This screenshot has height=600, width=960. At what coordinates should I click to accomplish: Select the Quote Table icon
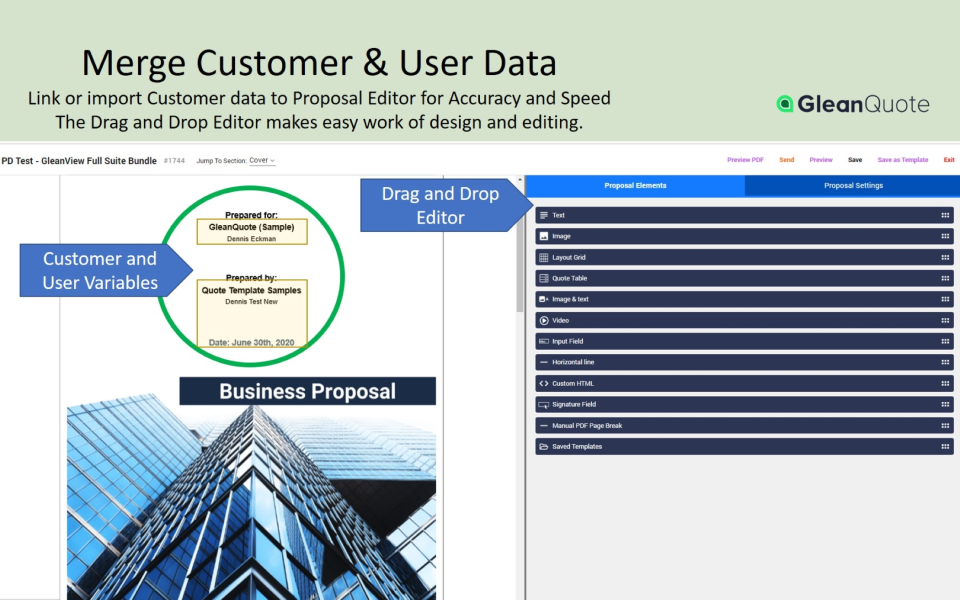click(x=543, y=277)
